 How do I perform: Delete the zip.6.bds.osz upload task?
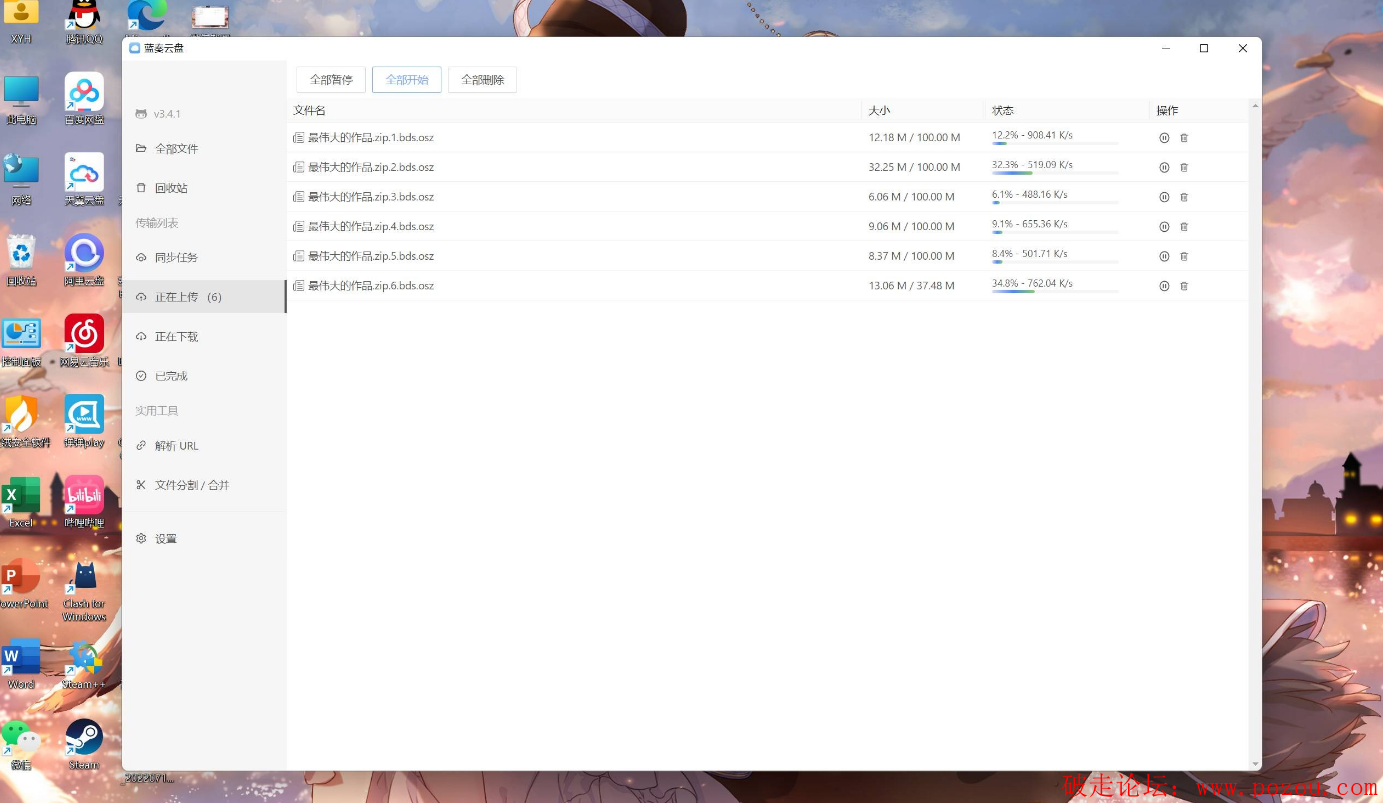coord(1184,286)
